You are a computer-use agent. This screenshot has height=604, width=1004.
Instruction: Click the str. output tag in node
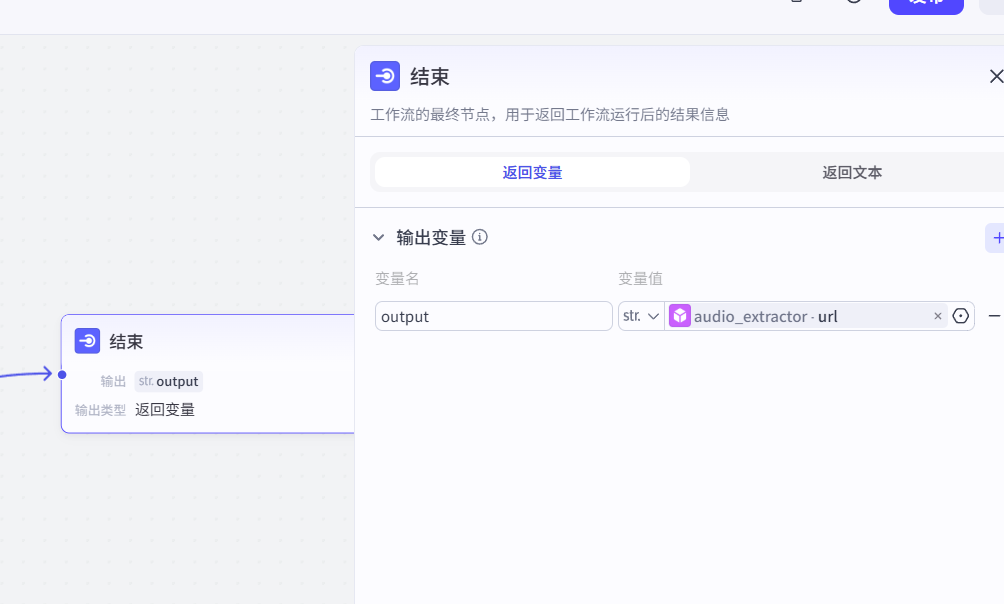pos(169,381)
